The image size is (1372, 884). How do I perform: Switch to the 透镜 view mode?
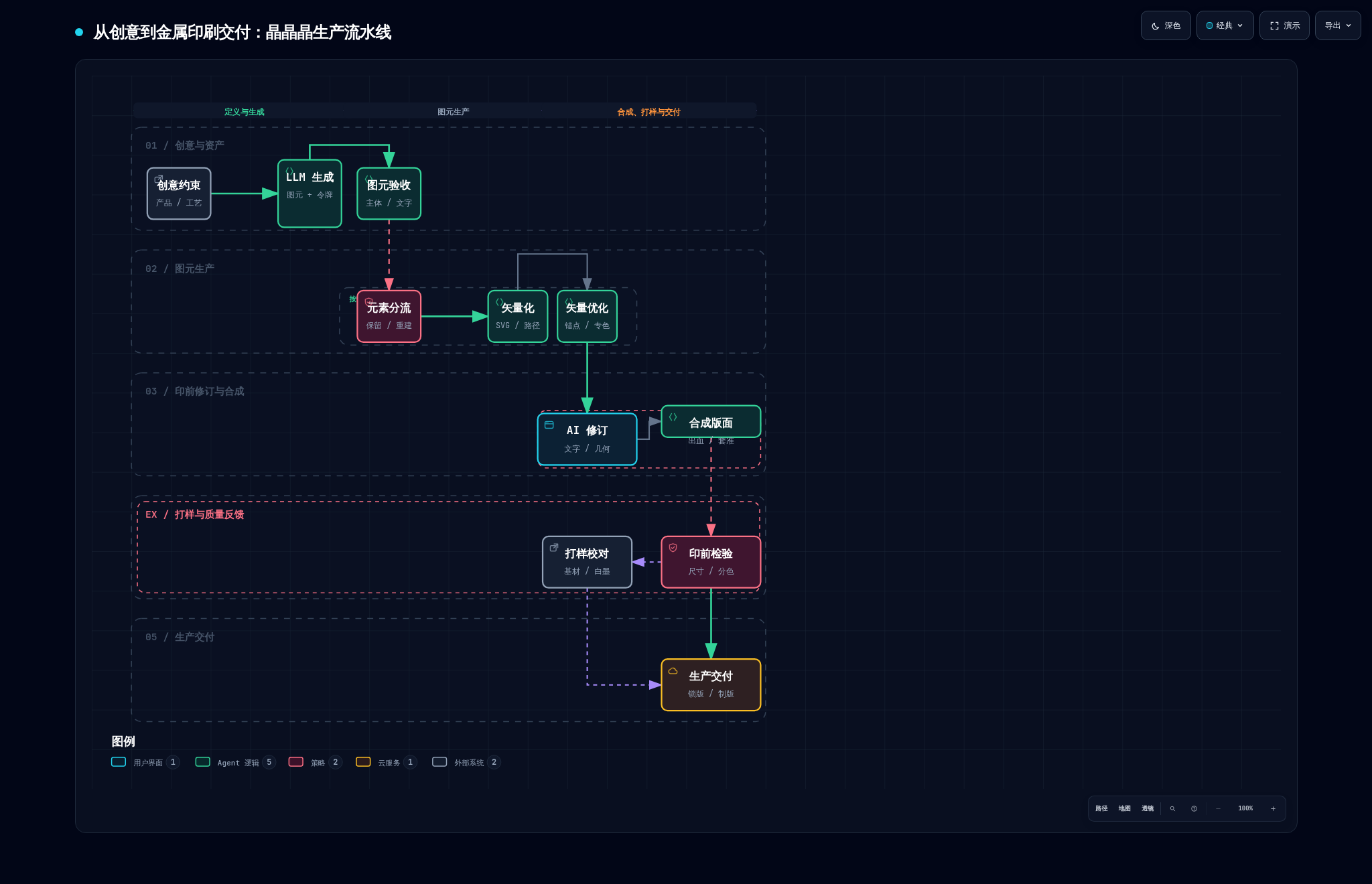(1148, 808)
